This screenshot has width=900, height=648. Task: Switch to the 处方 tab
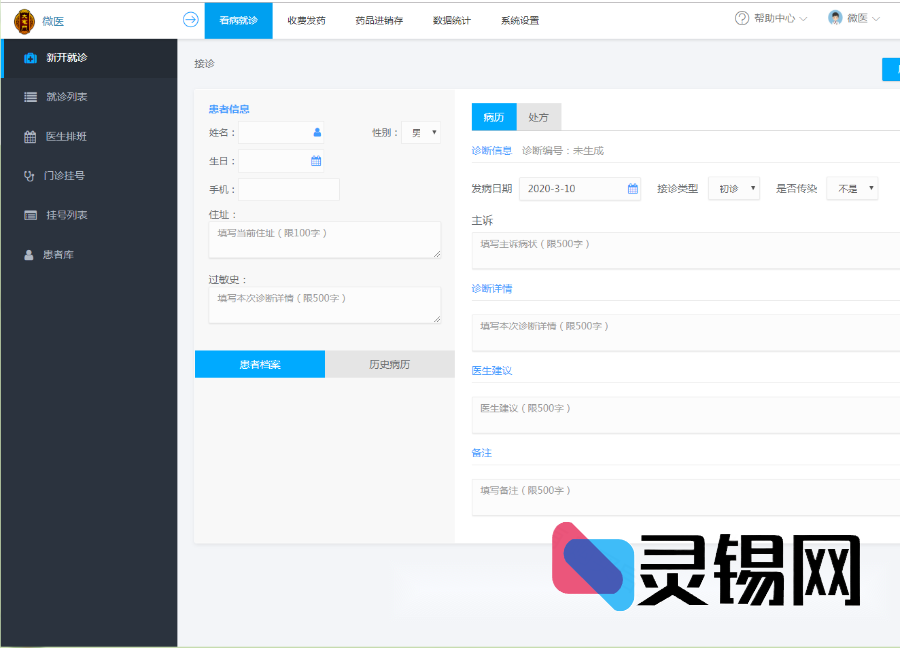coord(539,117)
